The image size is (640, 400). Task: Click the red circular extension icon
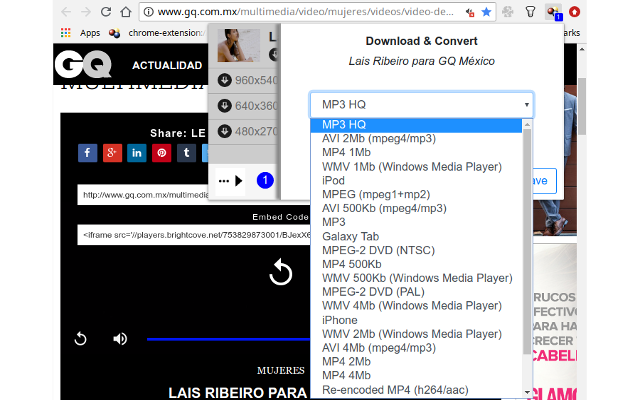click(574, 12)
